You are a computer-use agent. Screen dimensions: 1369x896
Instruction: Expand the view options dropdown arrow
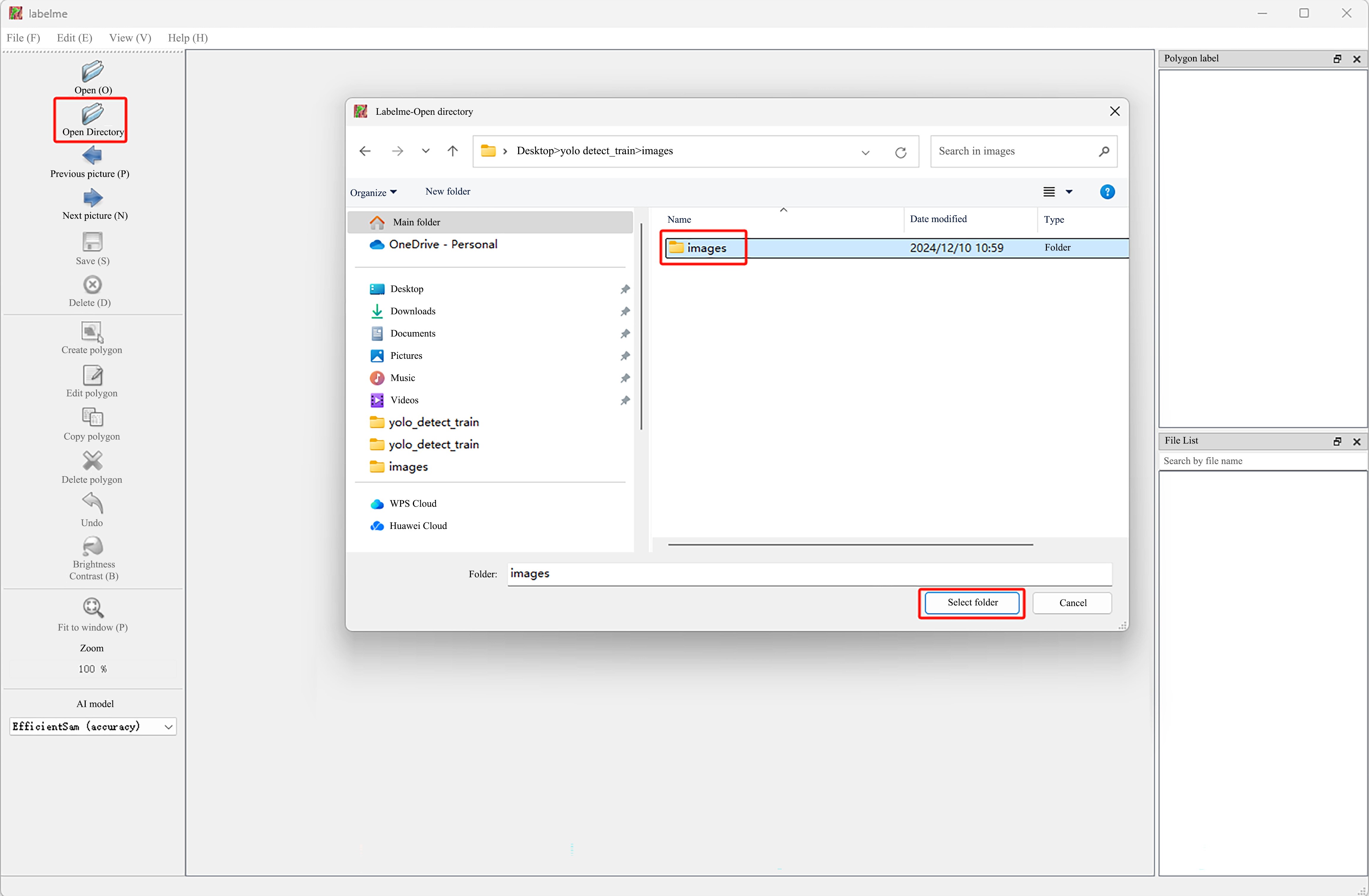point(1069,192)
